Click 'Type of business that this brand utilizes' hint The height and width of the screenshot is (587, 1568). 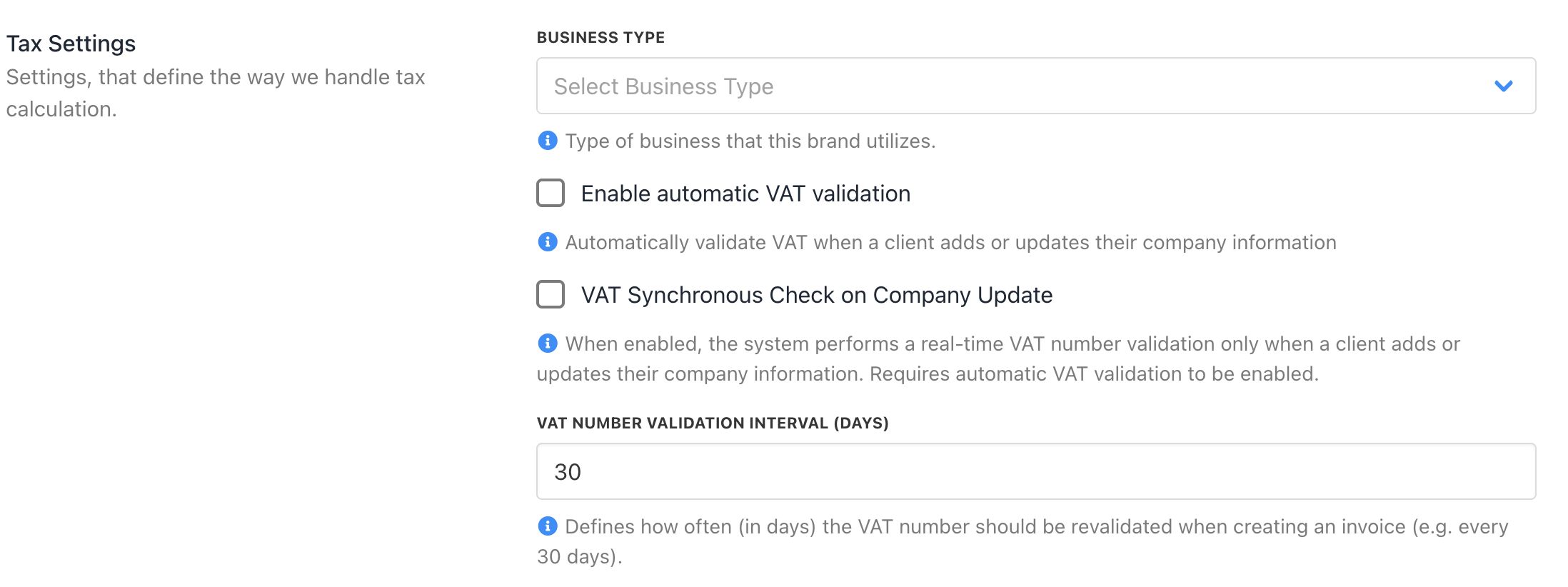pos(750,141)
